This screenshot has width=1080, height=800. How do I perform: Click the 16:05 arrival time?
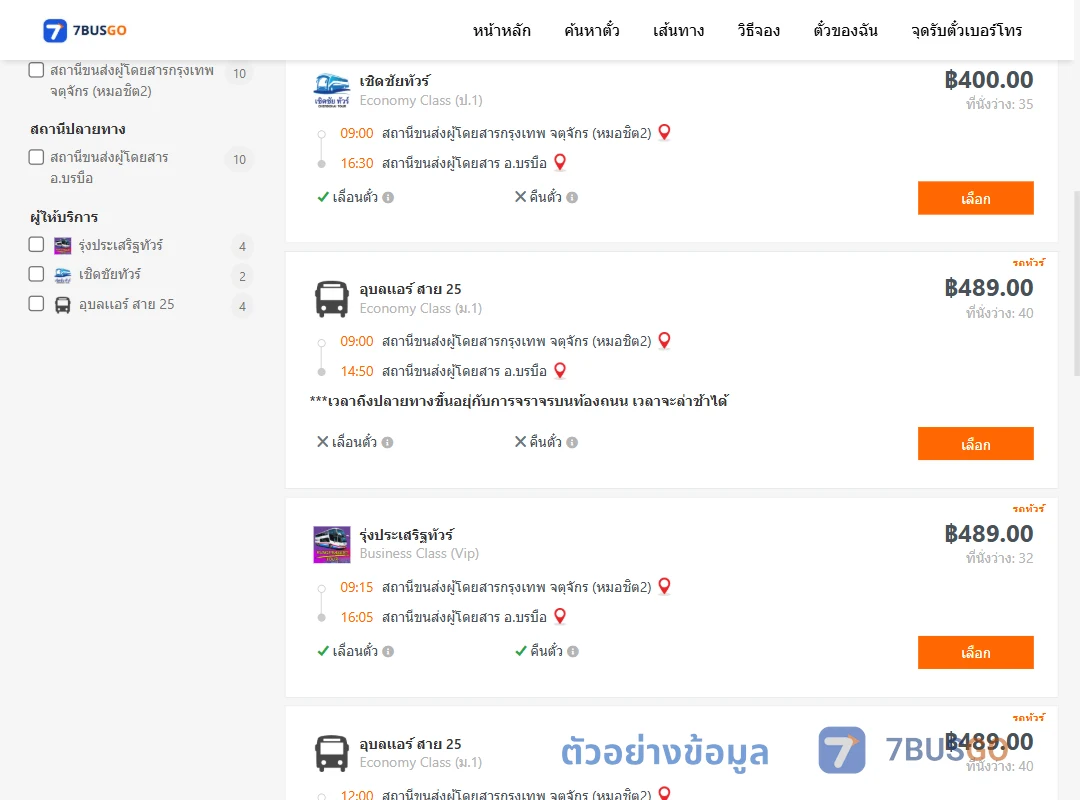(357, 617)
